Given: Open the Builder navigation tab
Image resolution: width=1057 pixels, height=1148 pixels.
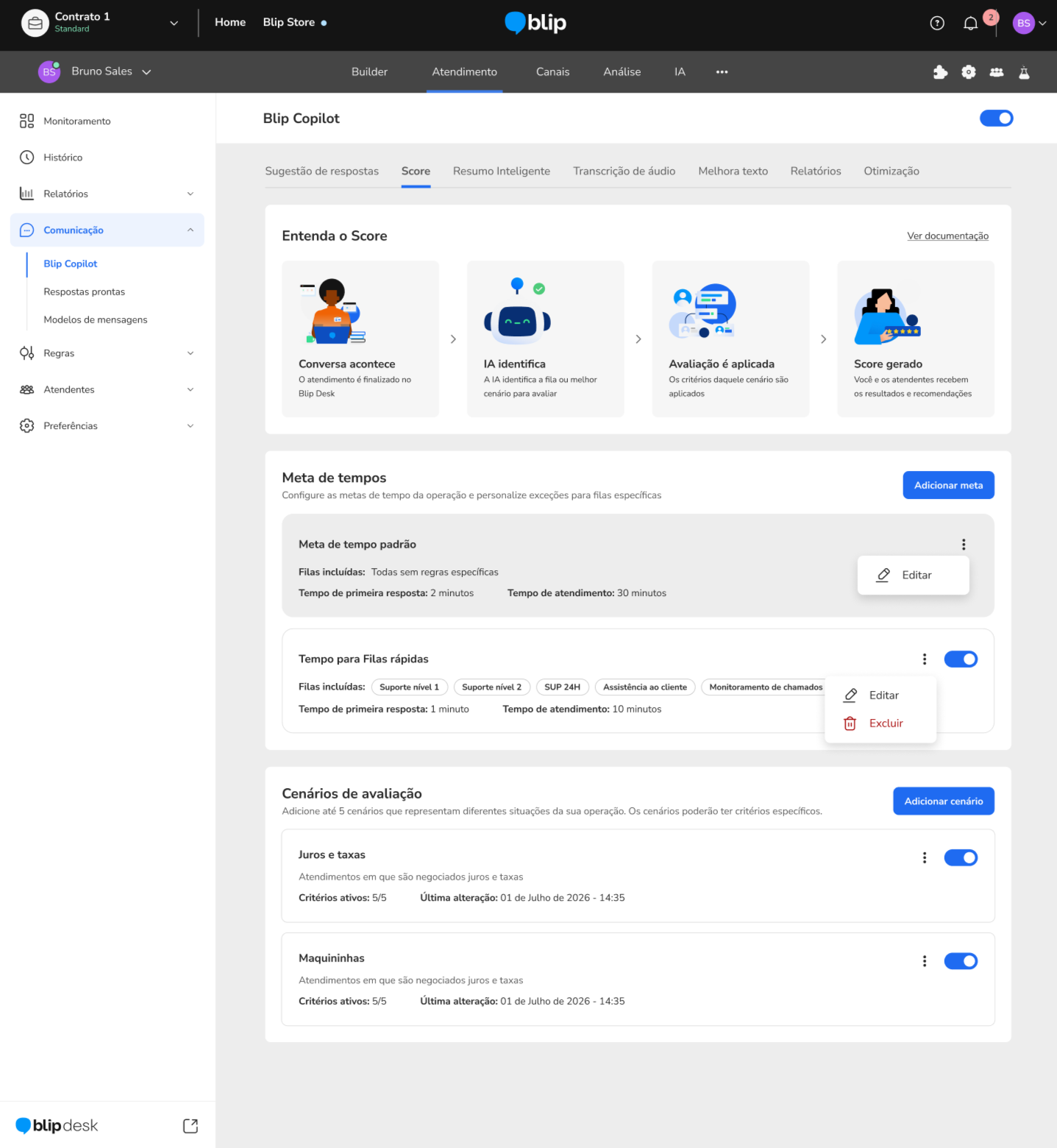Looking at the screenshot, I should 369,72.
